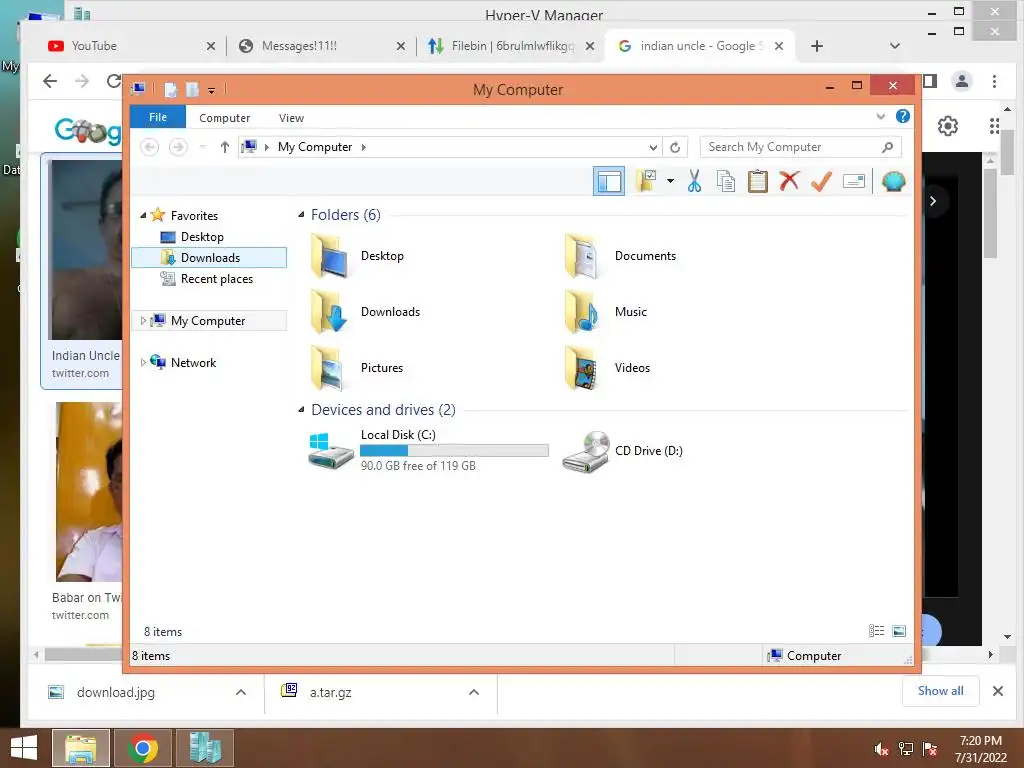Click My Computer in the address bar
Image resolution: width=1024 pixels, height=768 pixels.
point(315,147)
